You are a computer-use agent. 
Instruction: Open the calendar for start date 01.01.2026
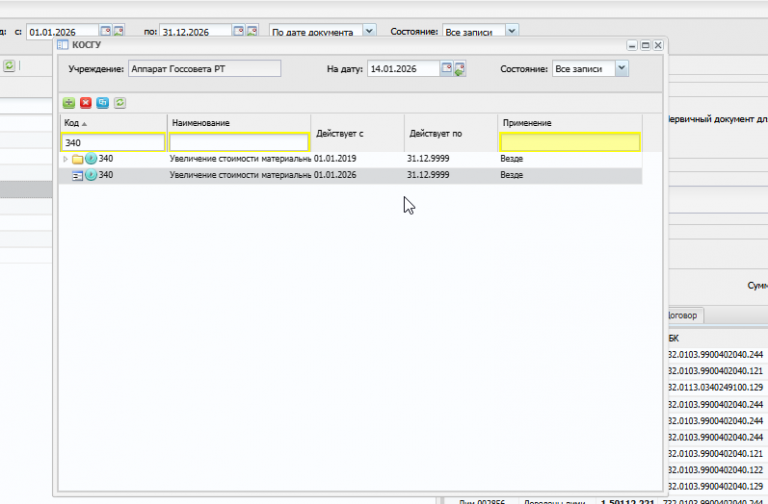(x=105, y=31)
